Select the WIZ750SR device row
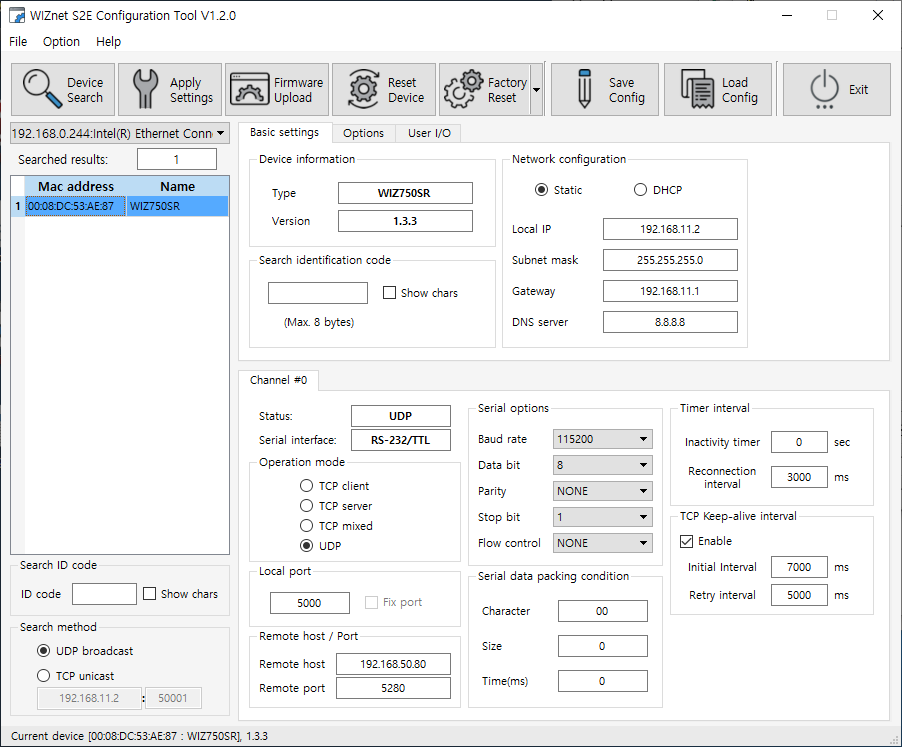902x747 pixels. tap(120, 206)
